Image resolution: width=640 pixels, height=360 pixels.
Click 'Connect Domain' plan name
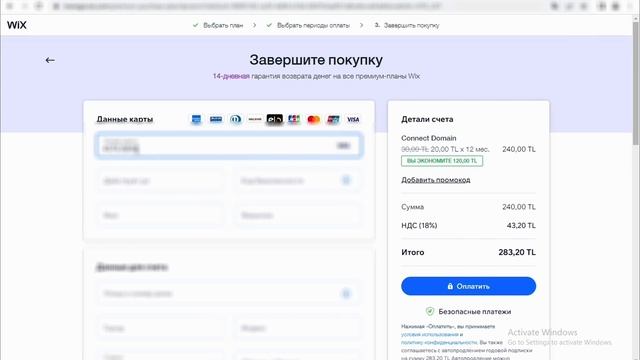pyautogui.click(x=429, y=138)
